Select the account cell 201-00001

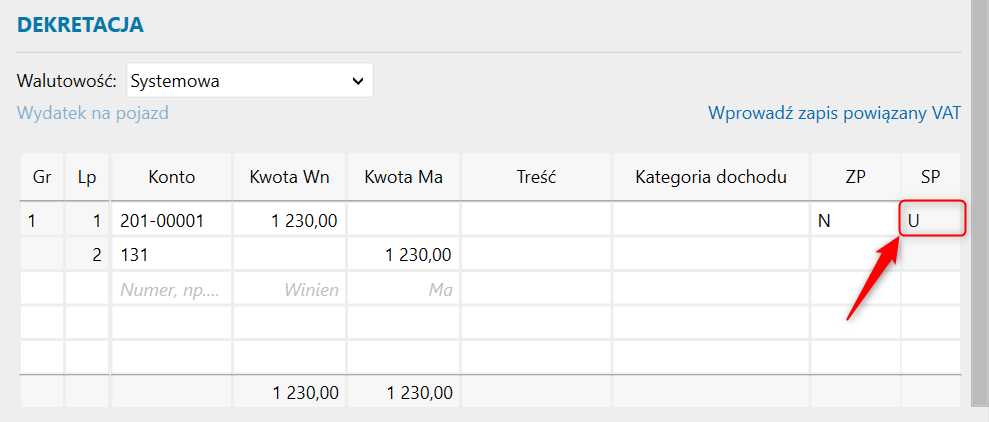171,221
